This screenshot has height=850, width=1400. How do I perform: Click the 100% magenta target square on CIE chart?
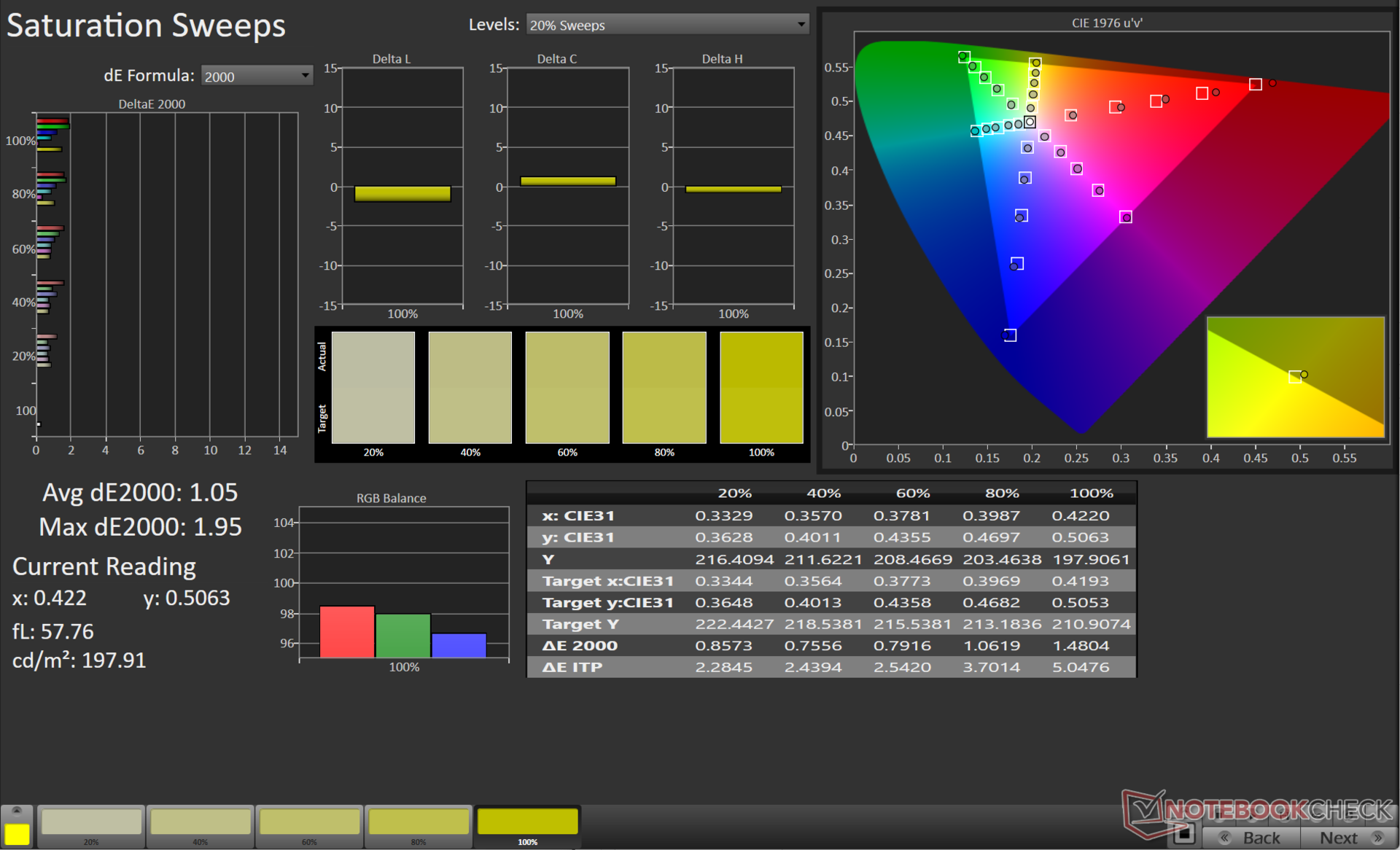(x=1126, y=217)
